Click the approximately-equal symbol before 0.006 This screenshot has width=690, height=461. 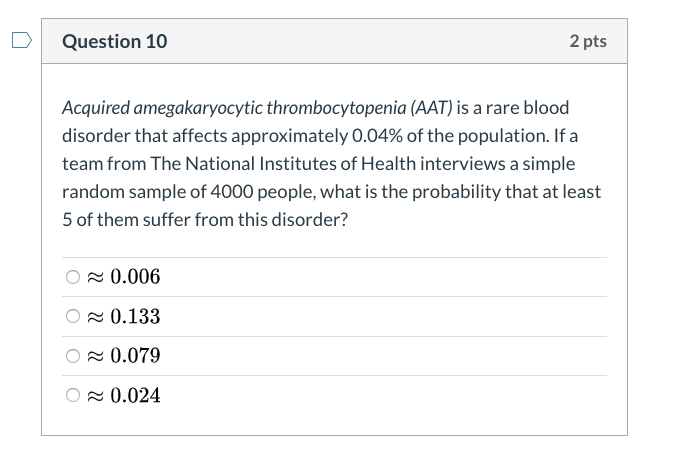pyautogui.click(x=95, y=277)
